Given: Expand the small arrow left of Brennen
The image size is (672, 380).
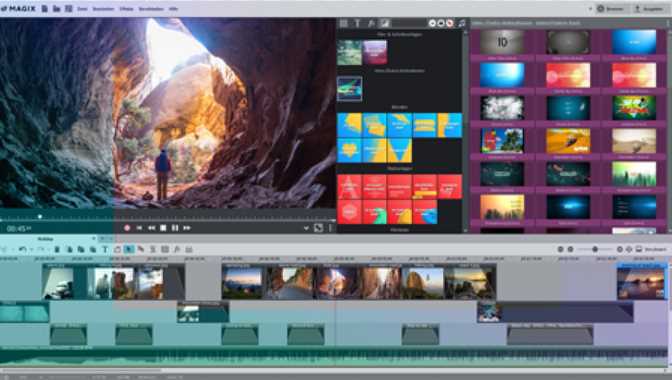Looking at the screenshot, I should [590, 9].
